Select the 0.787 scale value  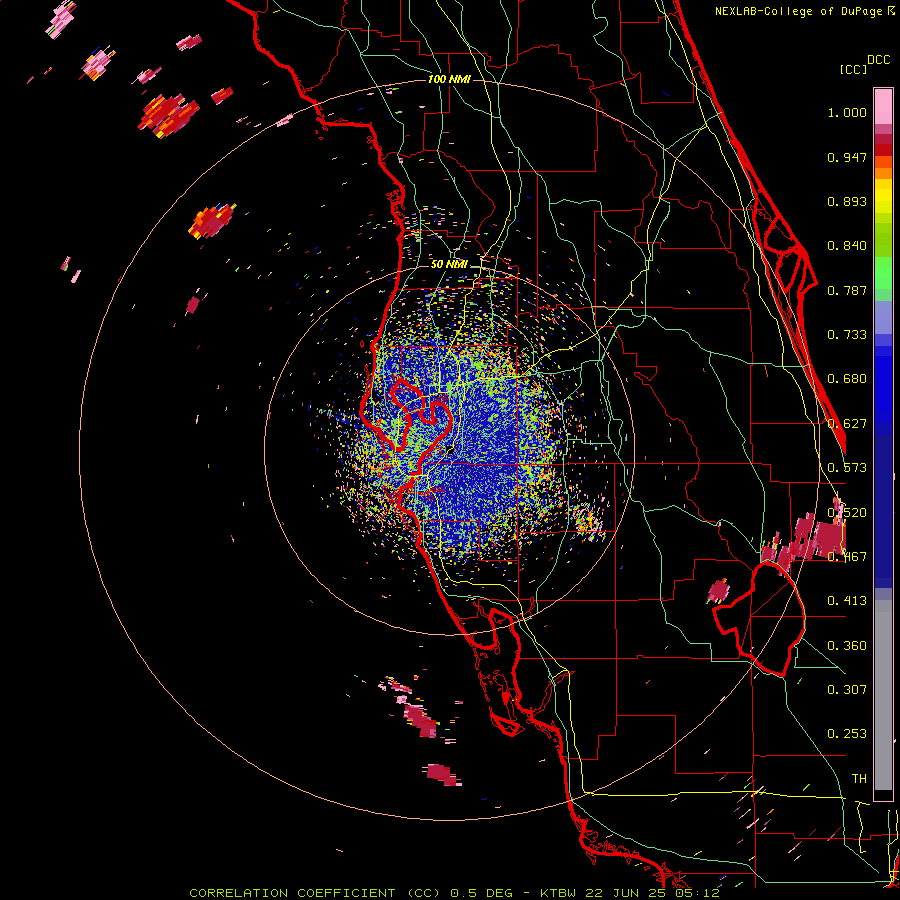pos(847,290)
